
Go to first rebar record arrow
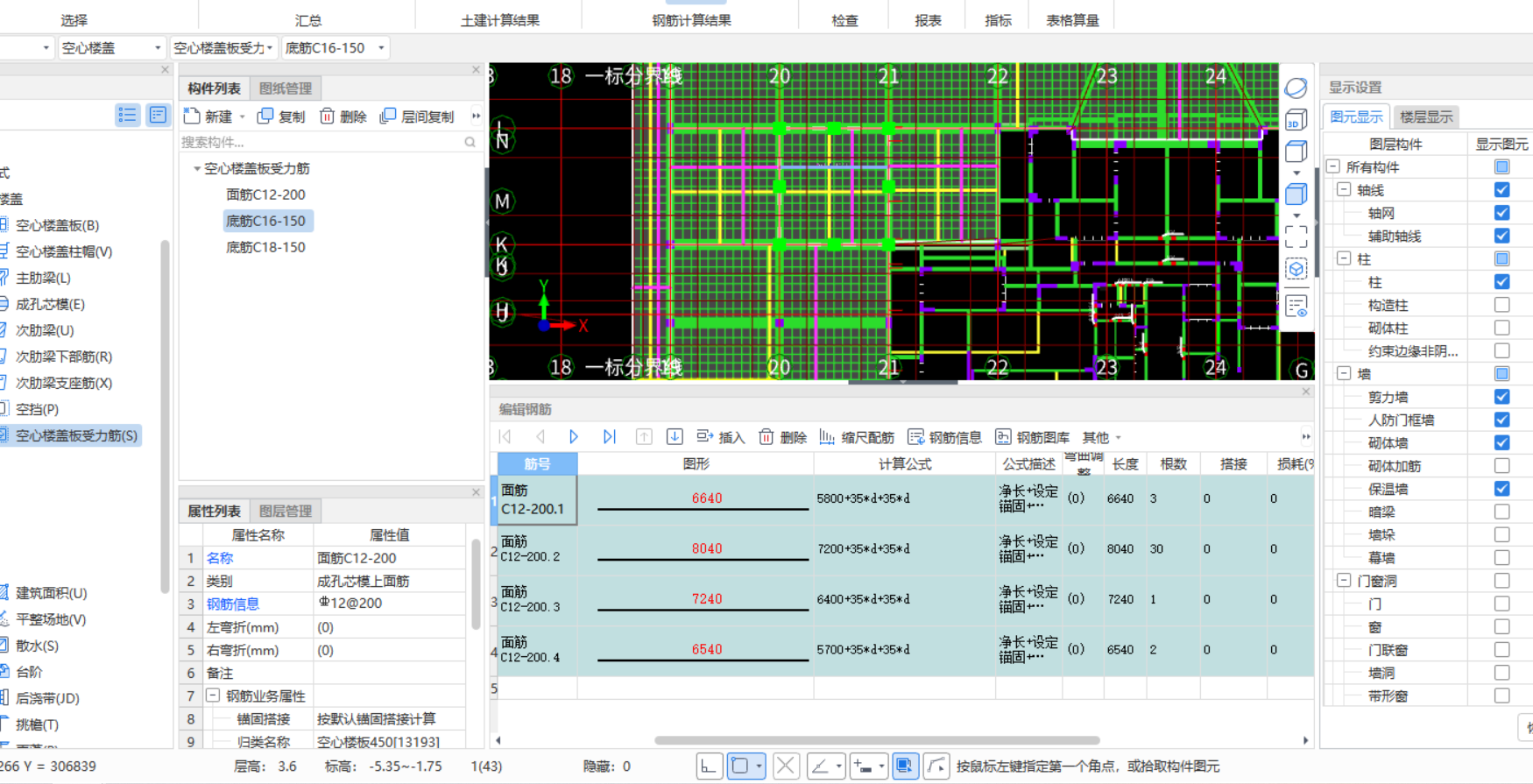point(505,436)
